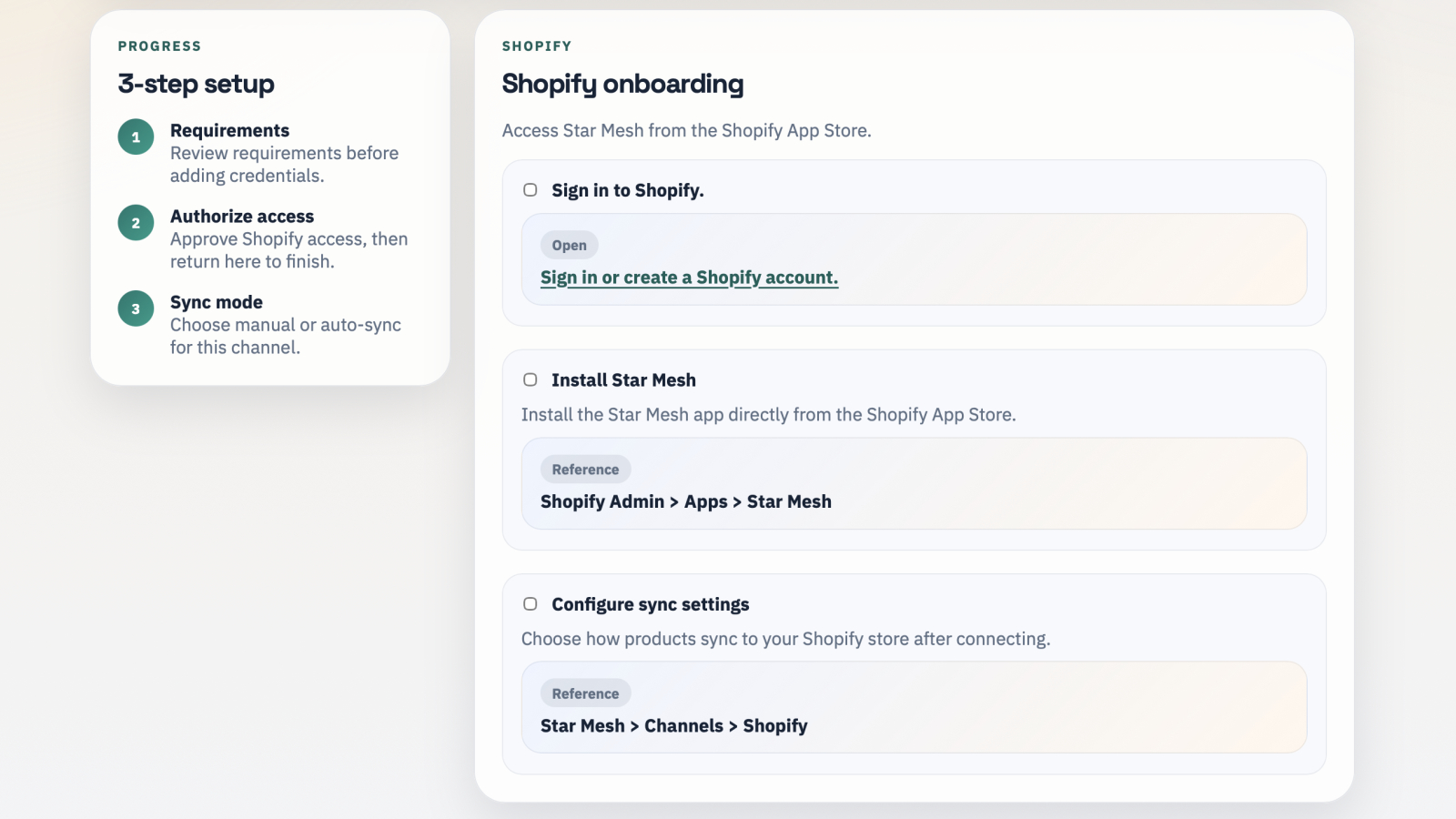This screenshot has height=819, width=1456.
Task: Click 'Approve Shopify access, then return' text
Action: pos(288,250)
